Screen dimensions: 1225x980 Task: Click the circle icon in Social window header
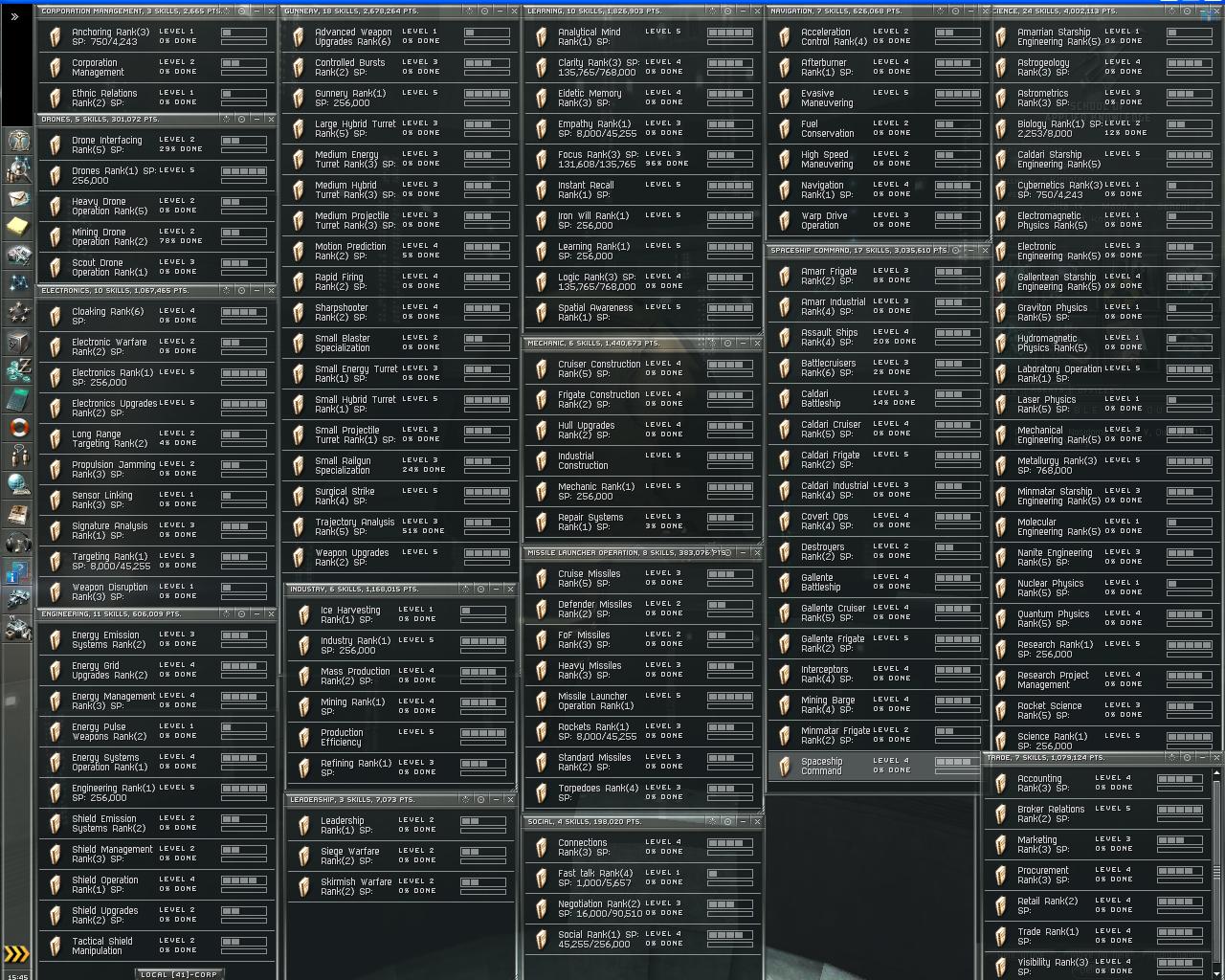pos(727,822)
